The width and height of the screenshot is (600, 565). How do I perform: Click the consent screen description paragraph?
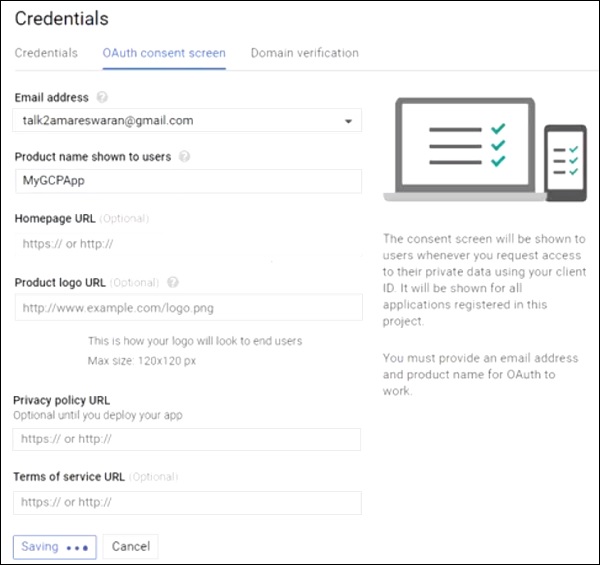click(484, 280)
